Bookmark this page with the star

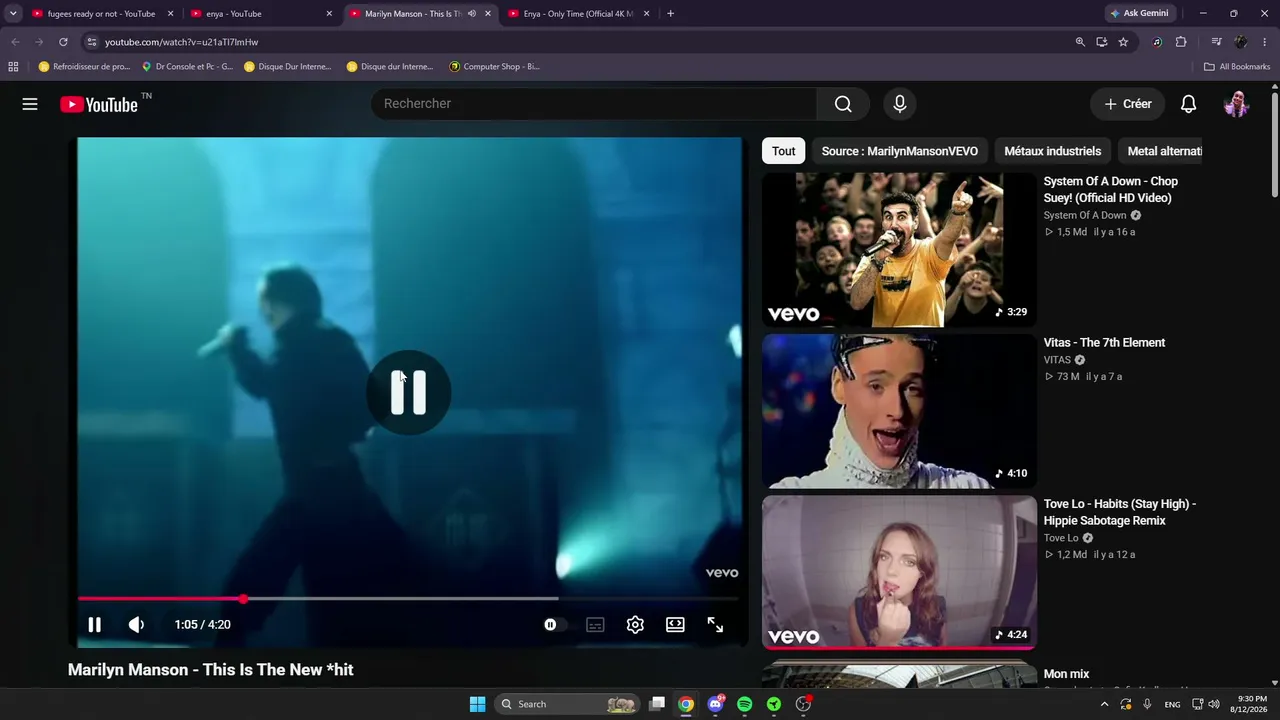pyautogui.click(x=1123, y=42)
